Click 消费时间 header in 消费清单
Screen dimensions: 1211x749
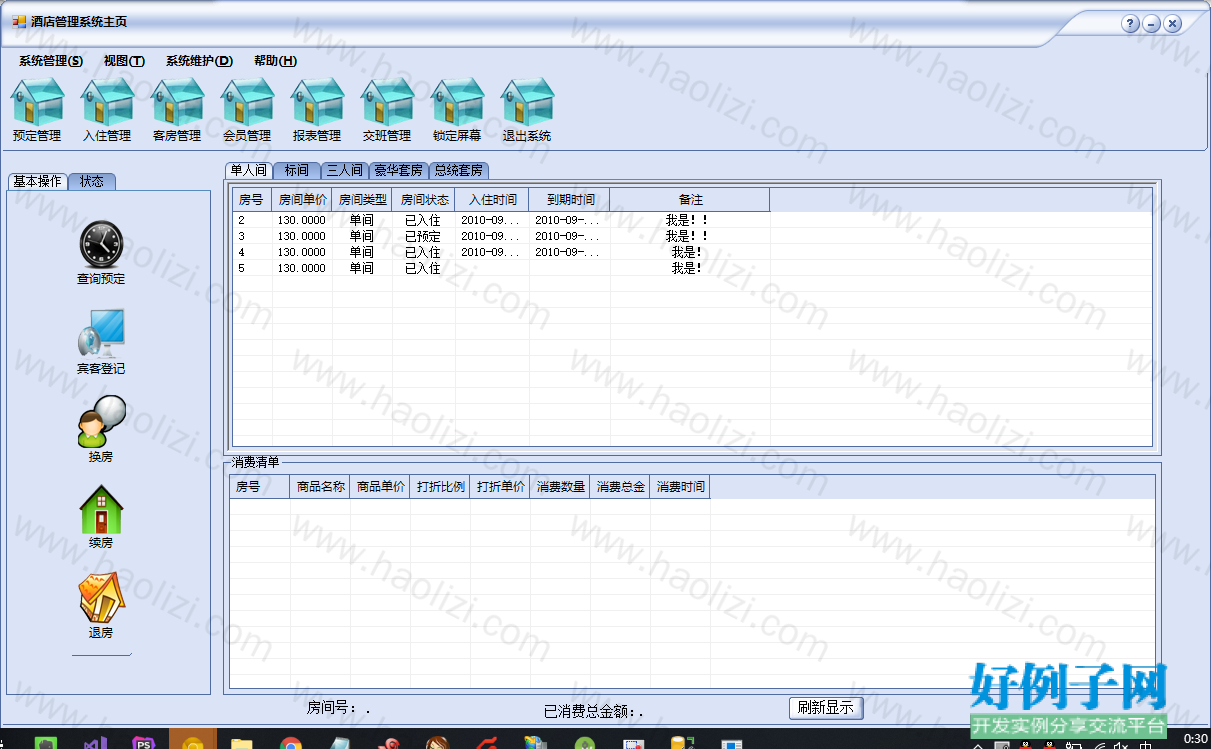click(x=680, y=487)
